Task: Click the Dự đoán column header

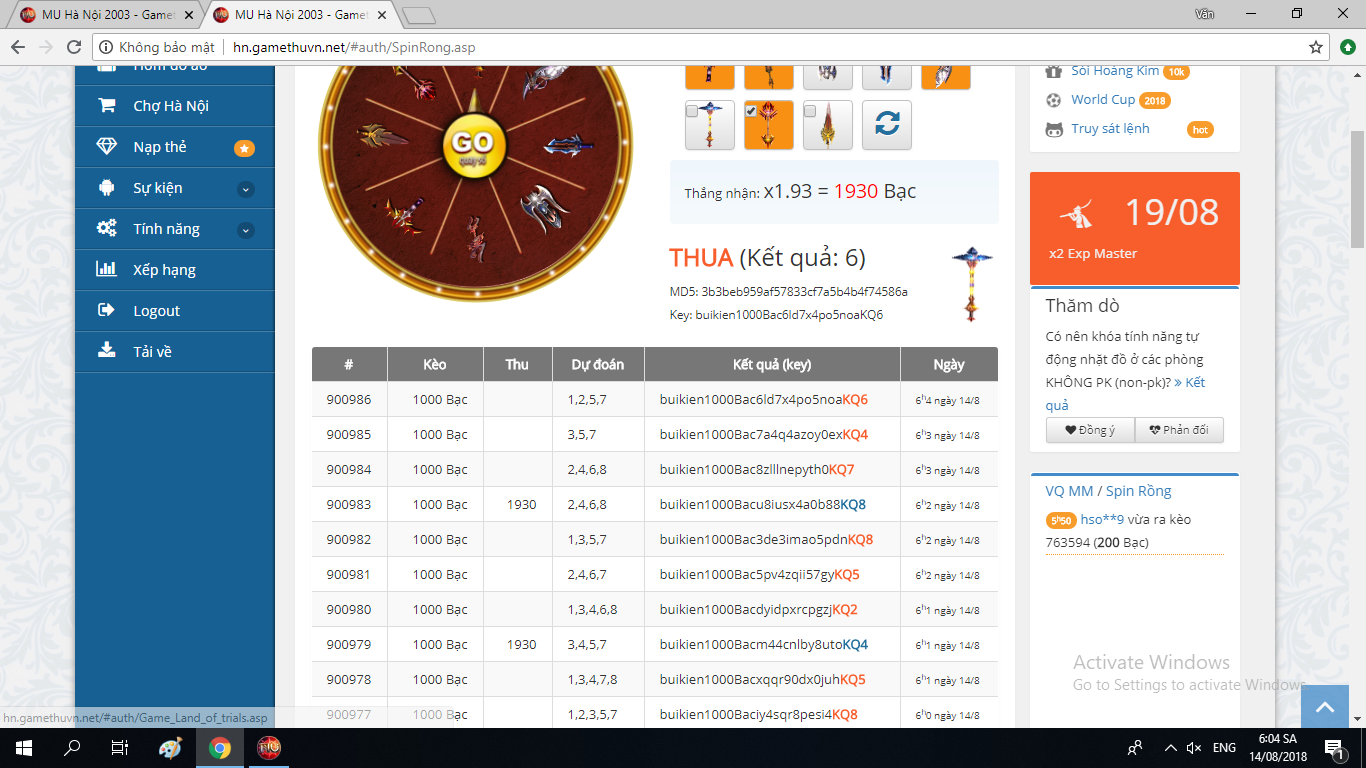Action: [x=598, y=364]
